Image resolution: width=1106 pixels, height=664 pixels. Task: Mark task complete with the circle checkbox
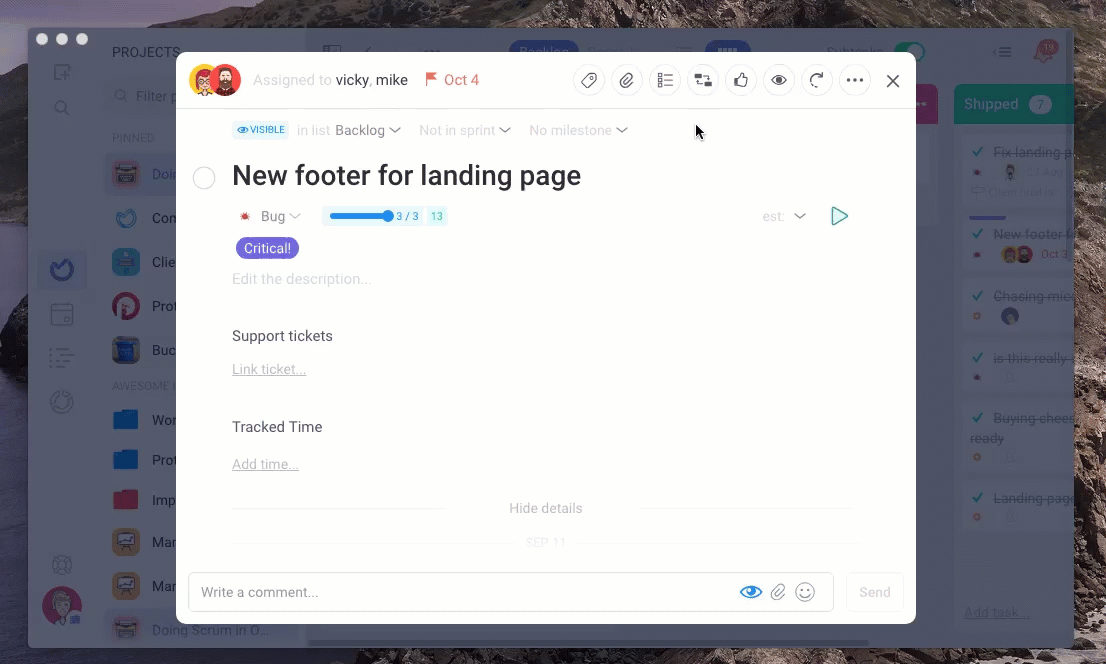point(204,178)
